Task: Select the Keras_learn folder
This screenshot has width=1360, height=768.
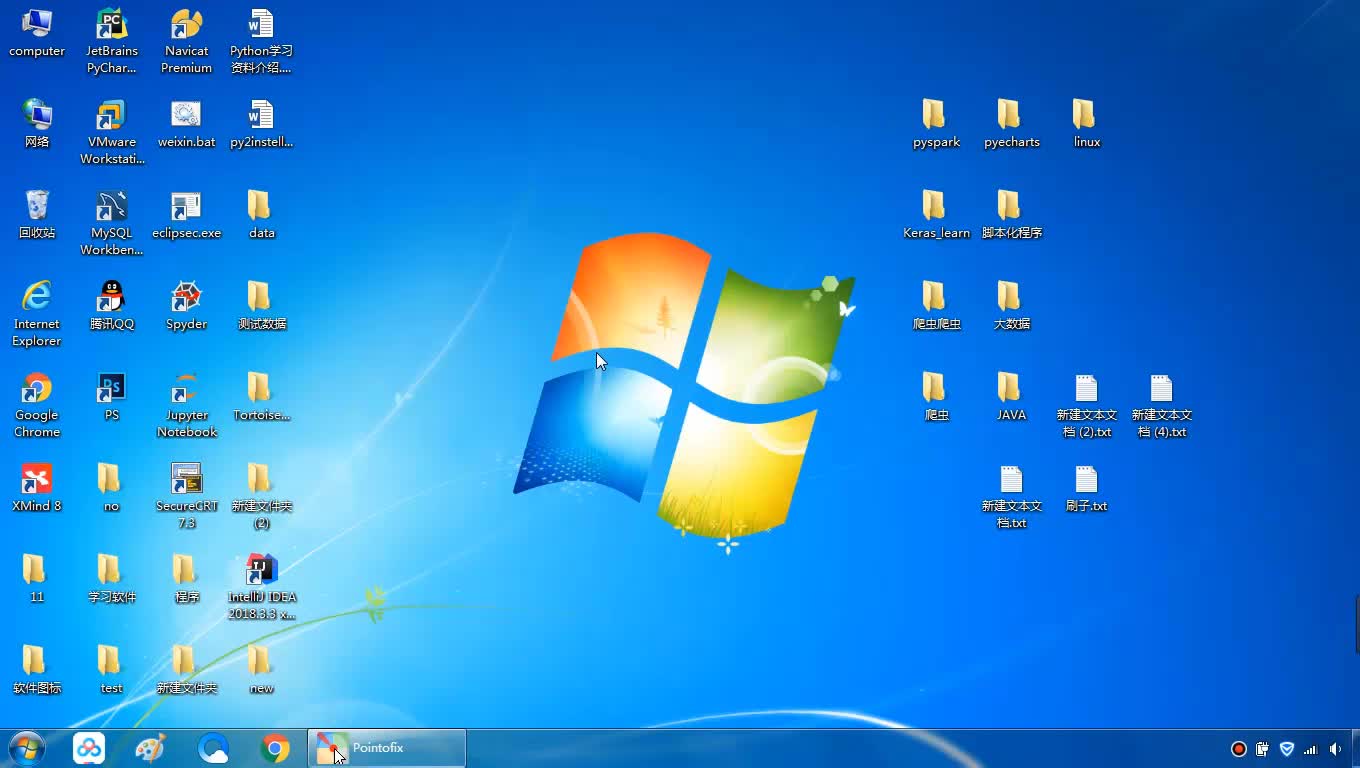Action: click(936, 207)
